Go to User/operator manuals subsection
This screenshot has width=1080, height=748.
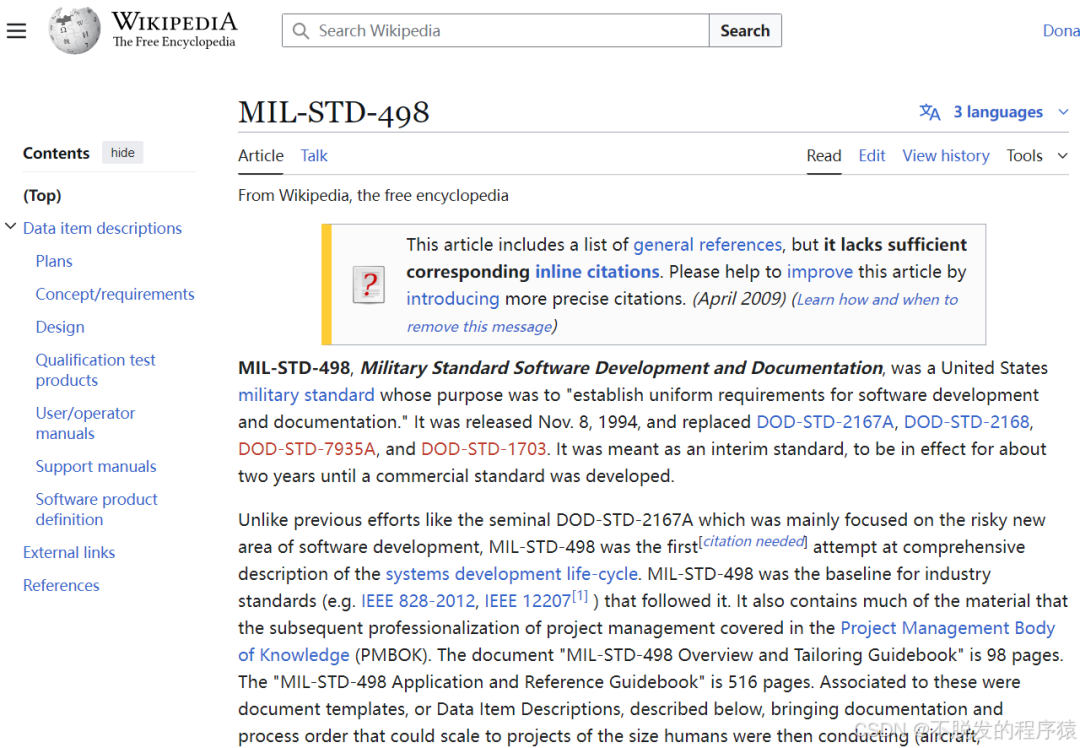pyautogui.click(x=85, y=423)
